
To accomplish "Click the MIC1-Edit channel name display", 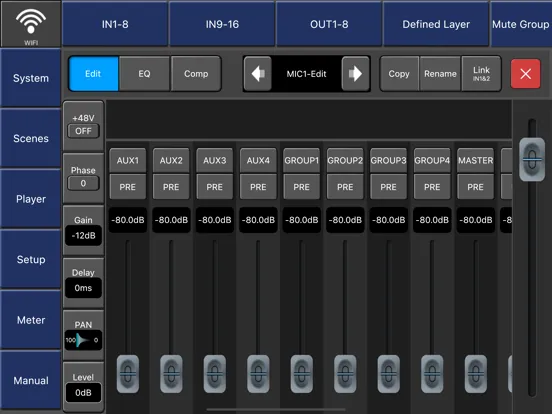I will [306, 74].
